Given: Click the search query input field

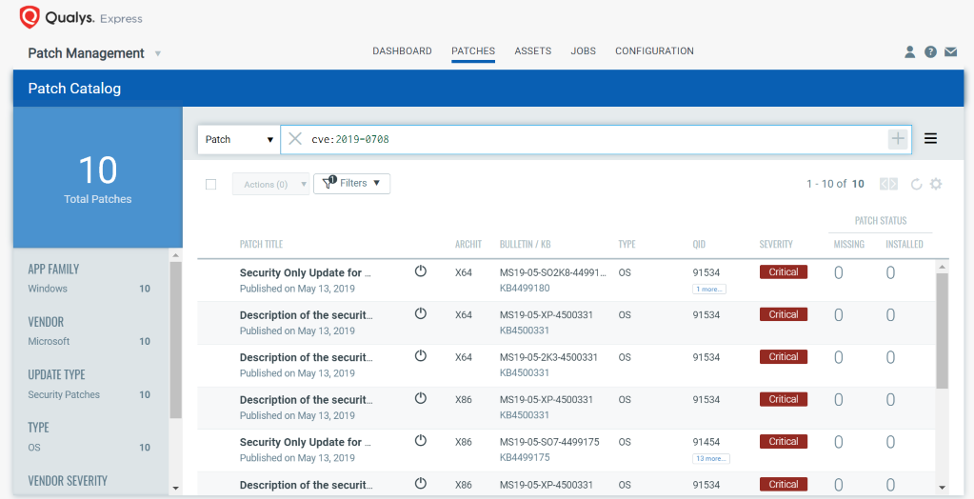Looking at the screenshot, I should 596,139.
